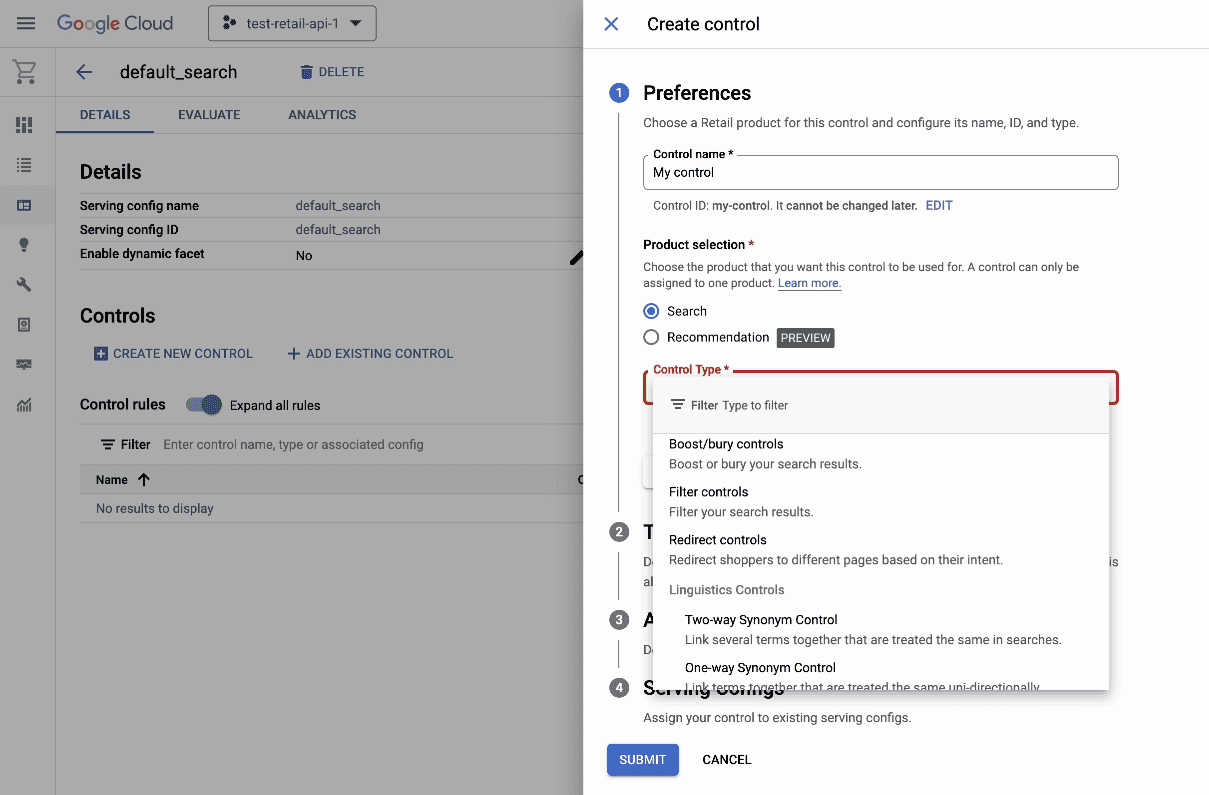This screenshot has height=795, width=1209.
Task: Choose Redirect controls option
Action: tap(881, 550)
